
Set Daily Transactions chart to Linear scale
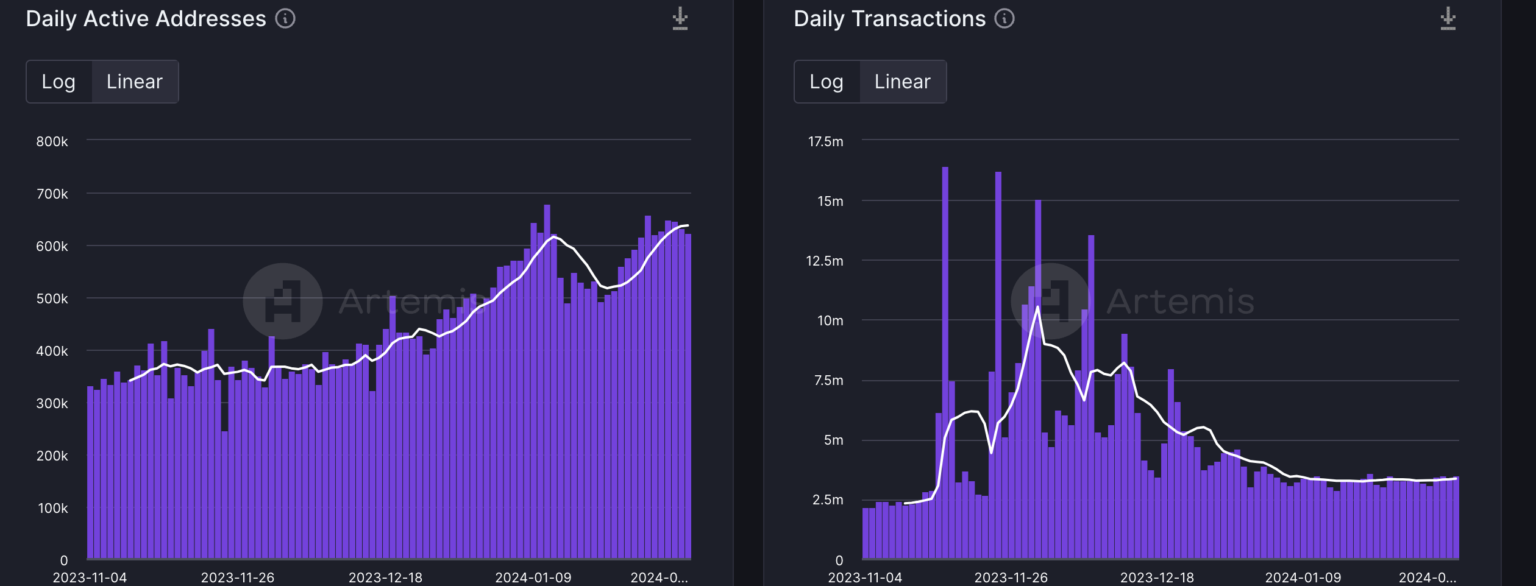click(902, 82)
